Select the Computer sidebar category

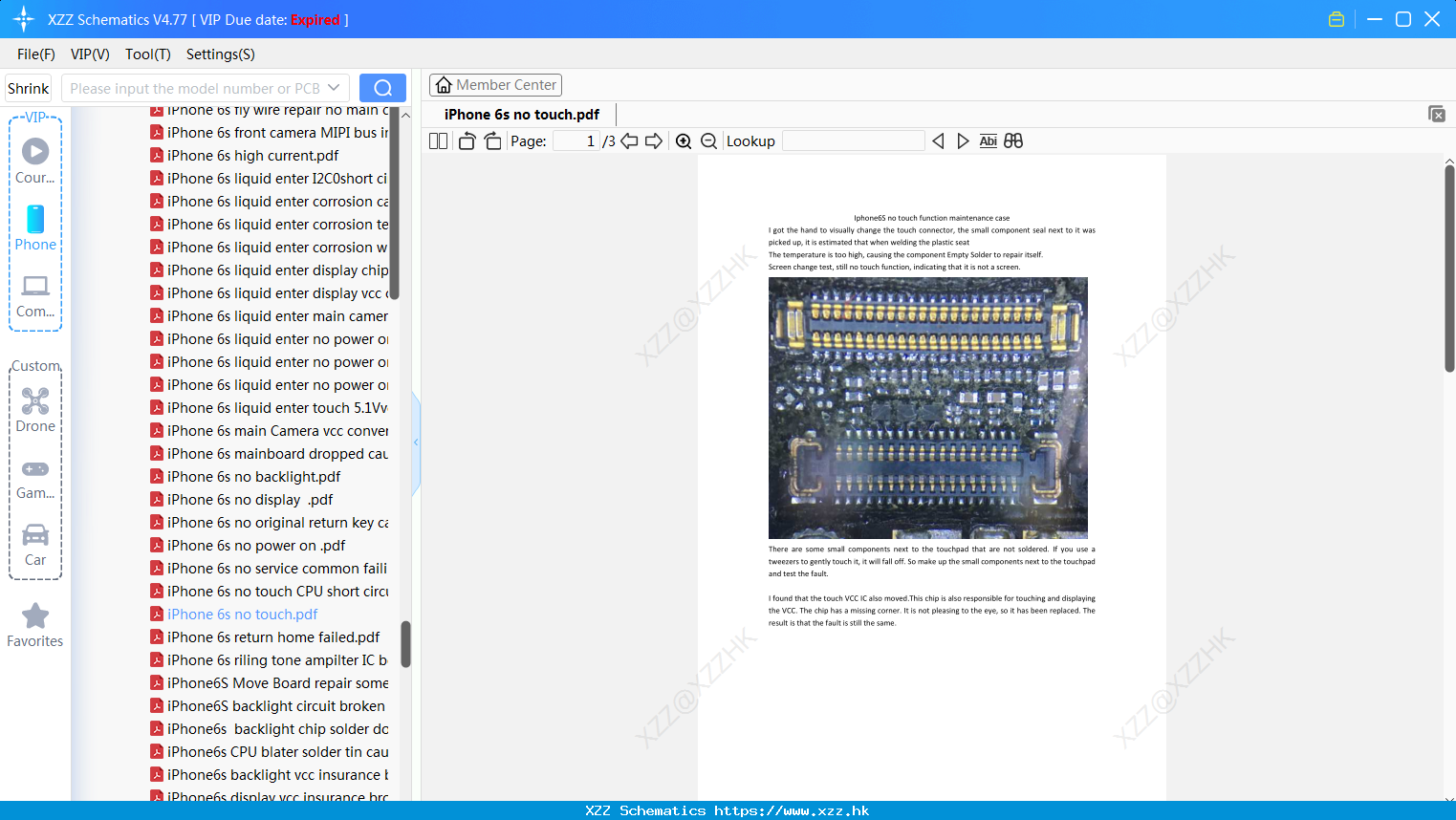point(35,296)
